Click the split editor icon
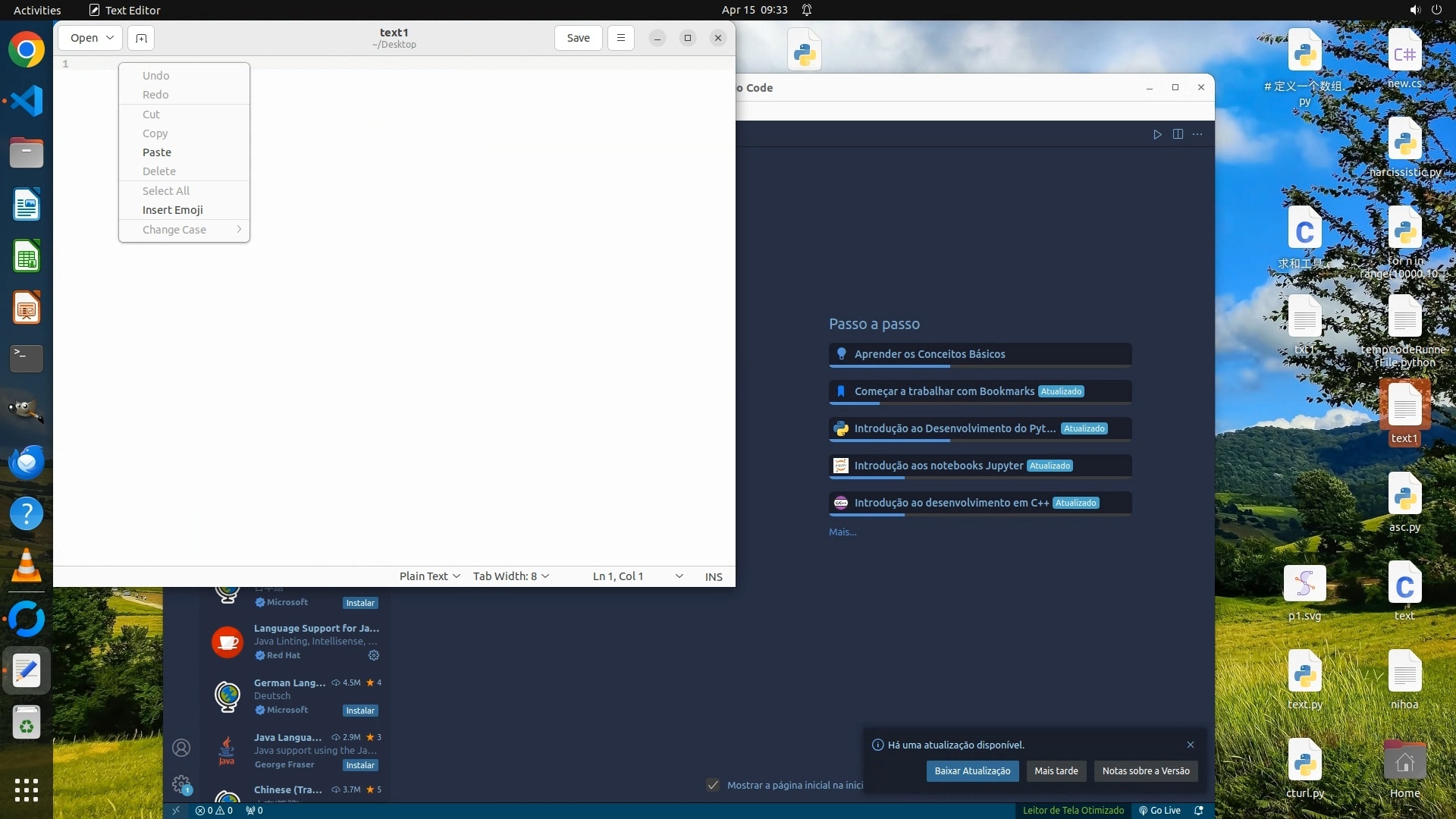 coord(1178,134)
